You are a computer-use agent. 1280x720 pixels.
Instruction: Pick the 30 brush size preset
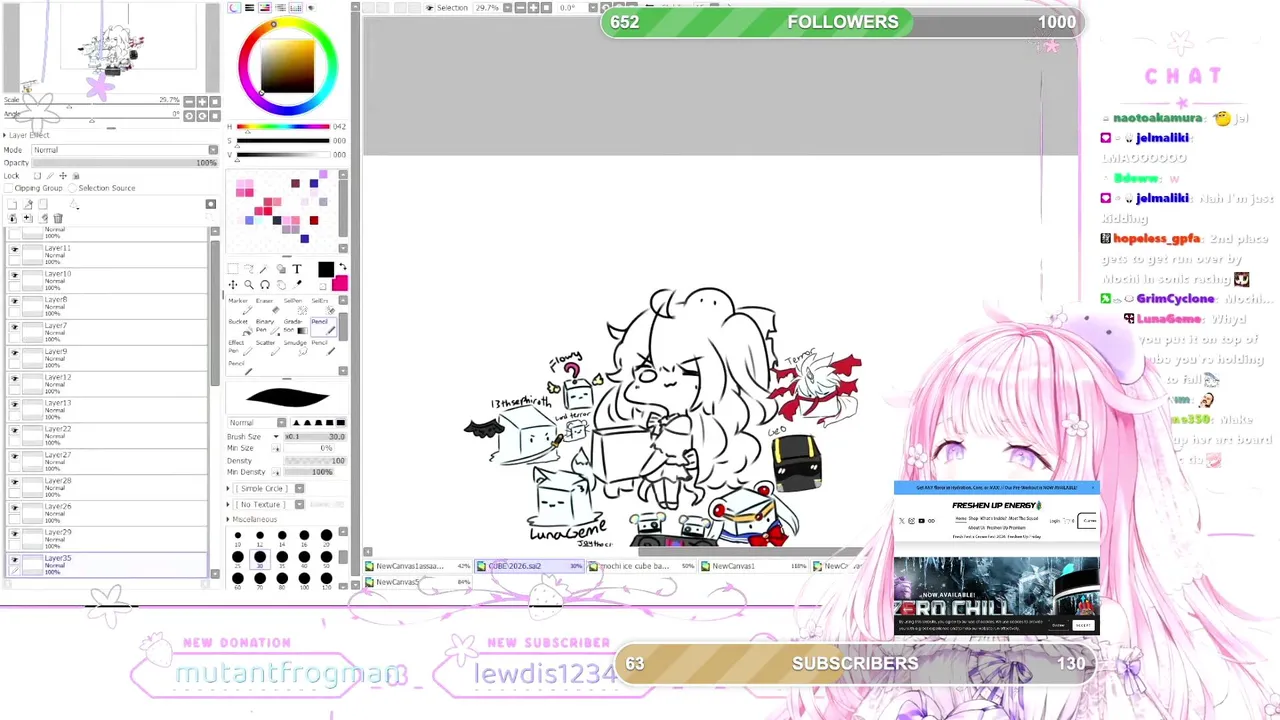coord(260,560)
